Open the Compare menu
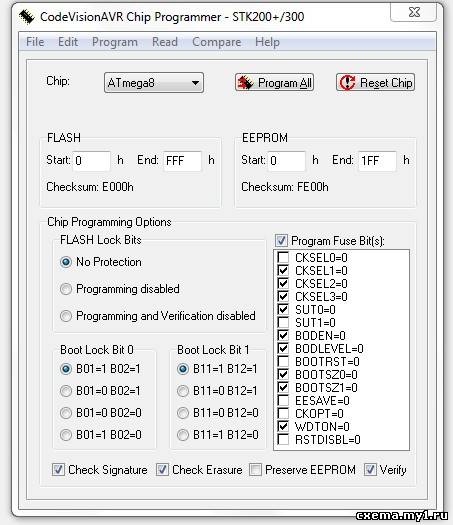Viewport: 453px width, 525px height. point(217,42)
